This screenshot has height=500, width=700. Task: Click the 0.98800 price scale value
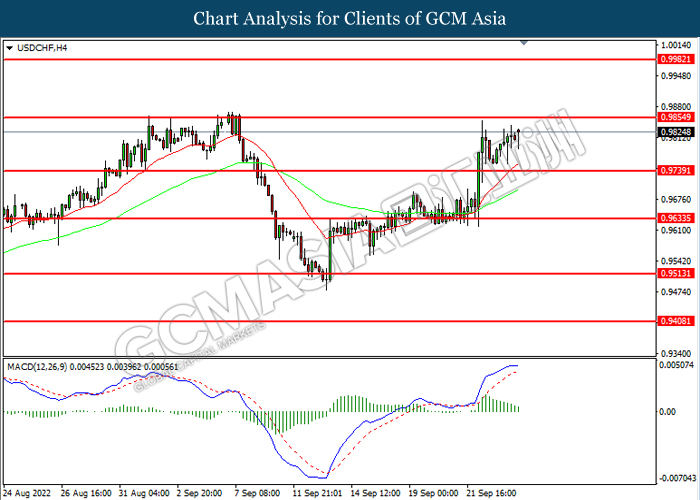[x=676, y=107]
